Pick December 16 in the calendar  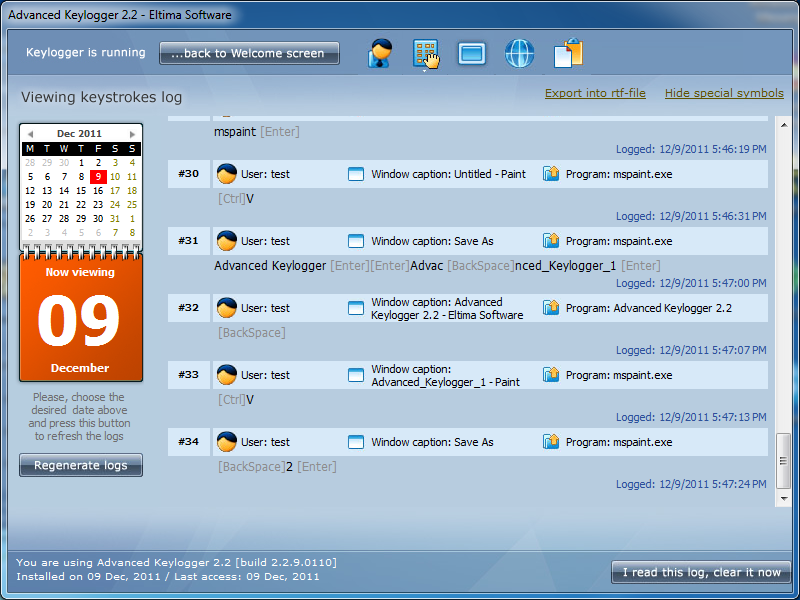(98, 191)
